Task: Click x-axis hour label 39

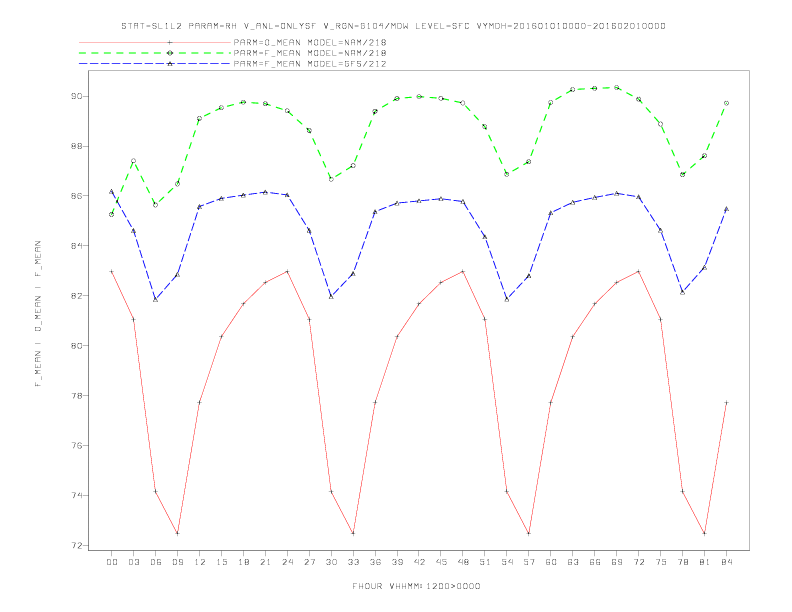Action: click(397, 562)
